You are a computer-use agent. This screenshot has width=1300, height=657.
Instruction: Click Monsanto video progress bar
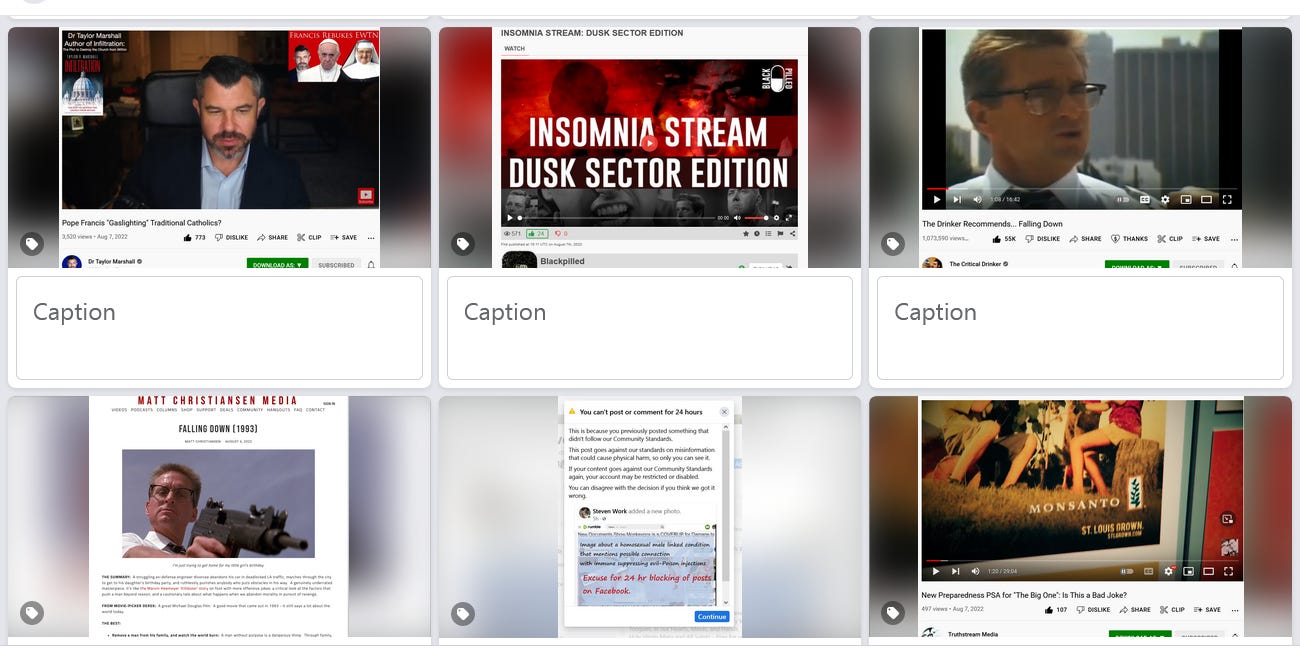pos(1081,559)
